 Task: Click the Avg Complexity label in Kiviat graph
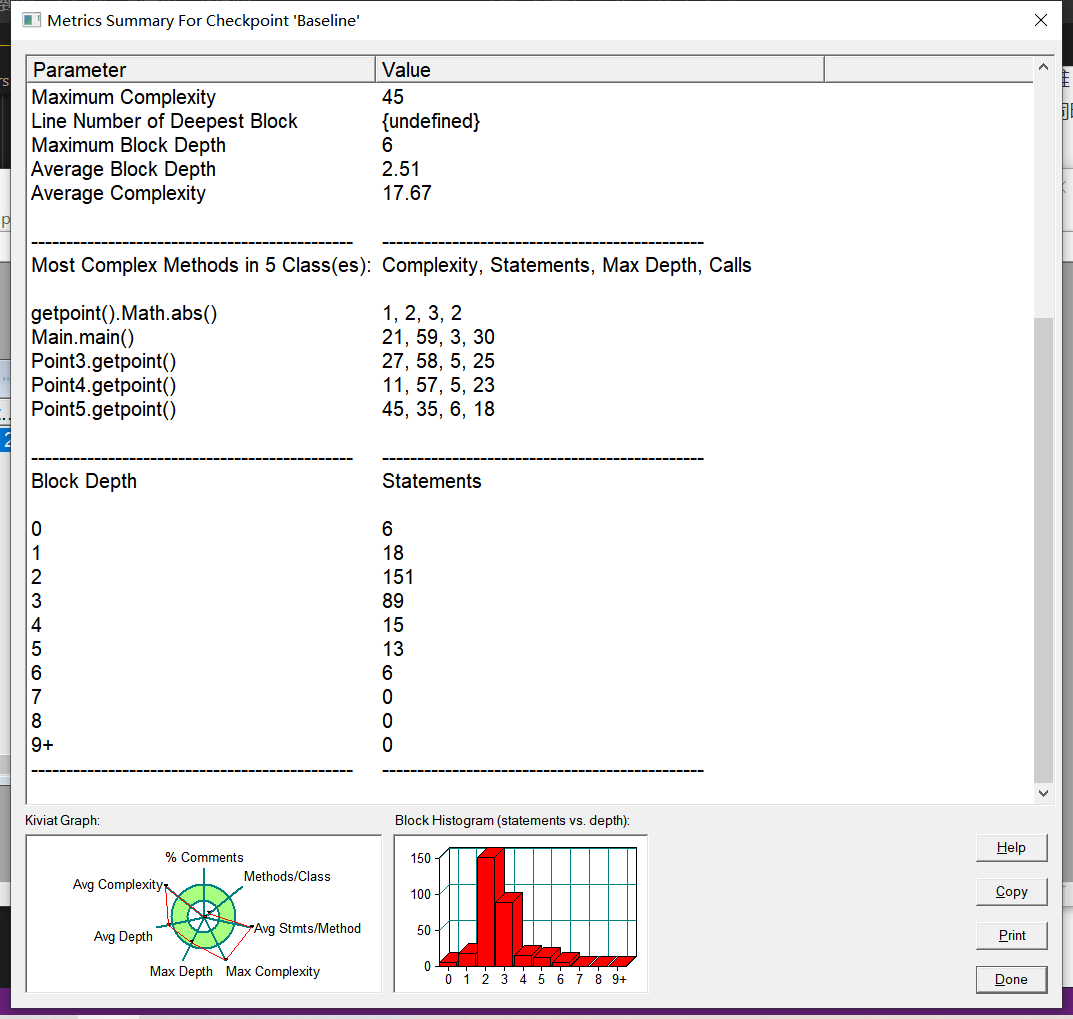click(118, 884)
